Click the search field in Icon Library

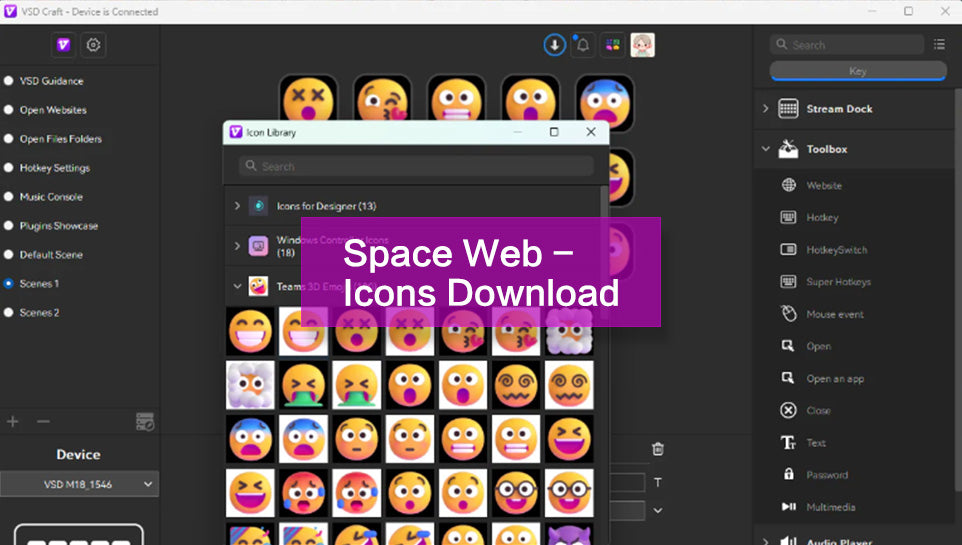(416, 166)
